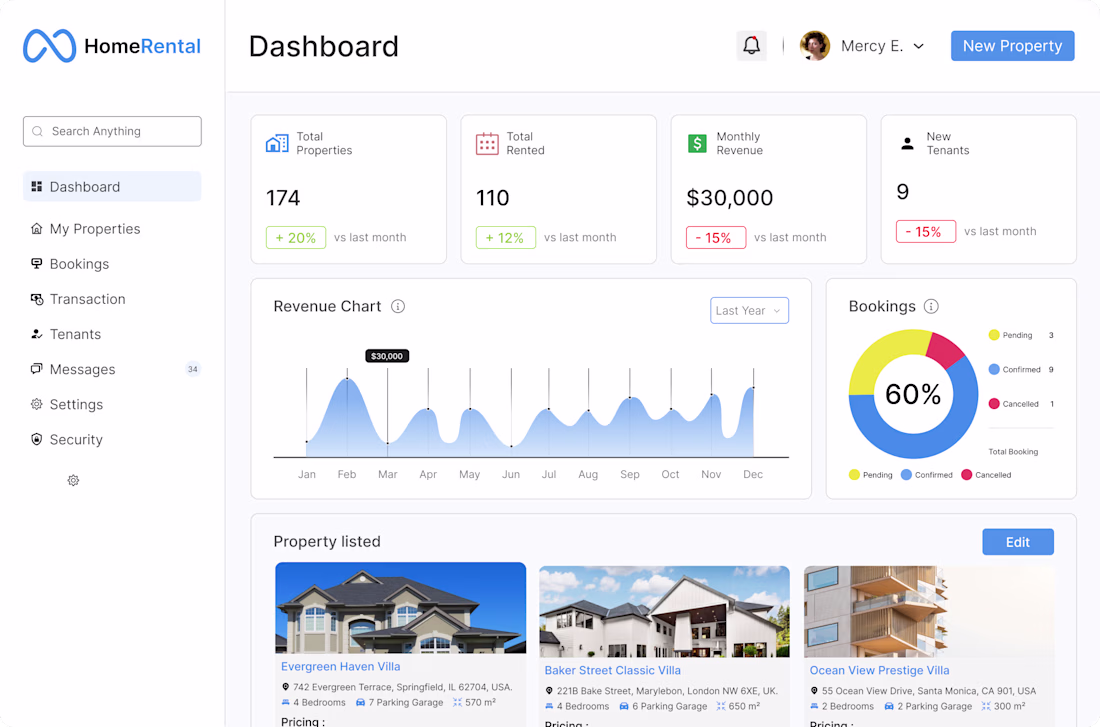
Task: Click the My Properties house icon
Action: tap(36, 229)
